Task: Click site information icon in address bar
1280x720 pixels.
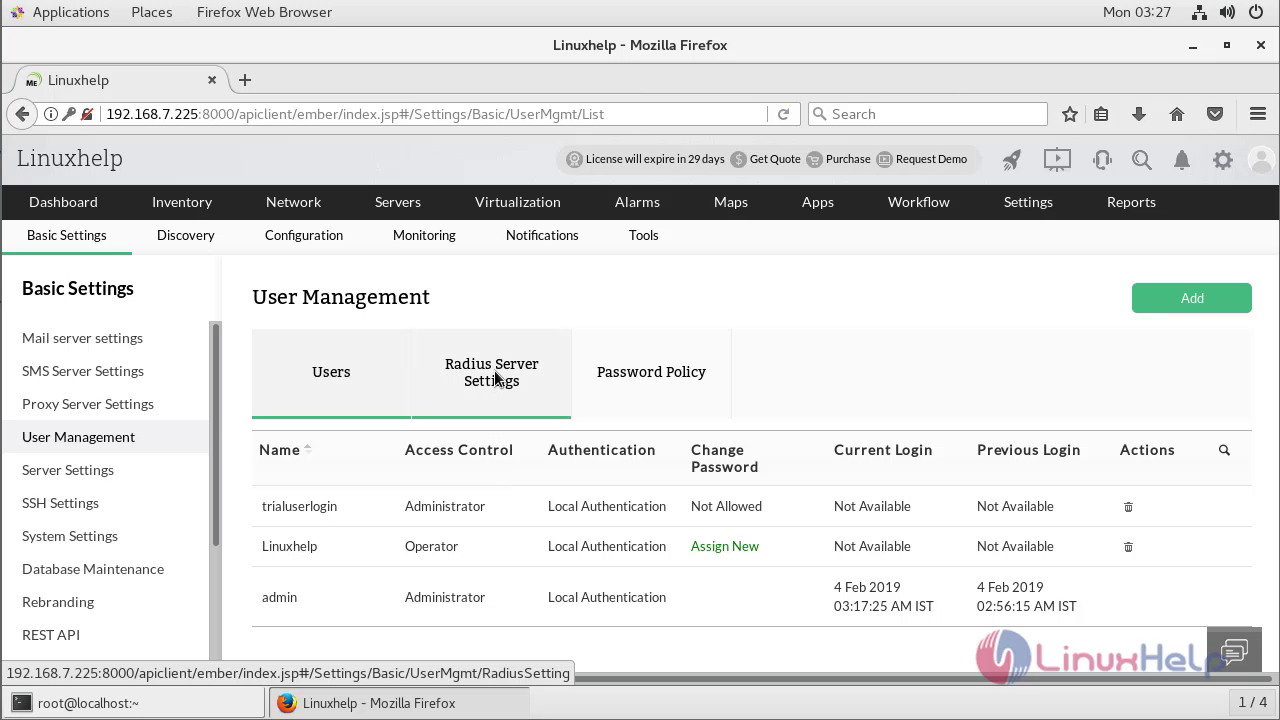Action: pos(50,114)
